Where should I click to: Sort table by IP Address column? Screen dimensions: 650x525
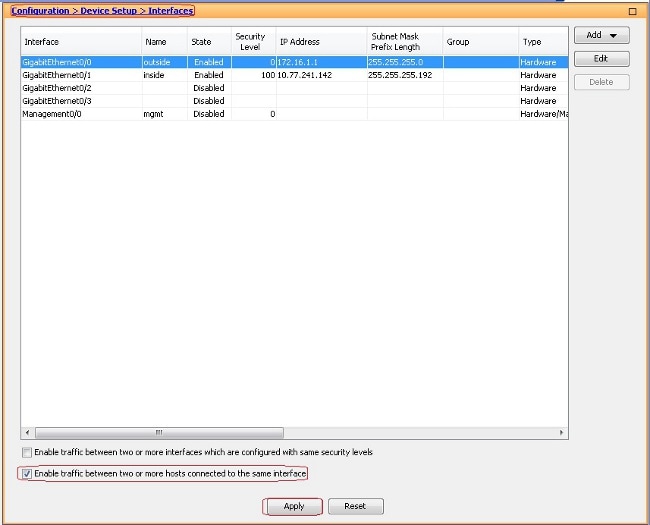pyautogui.click(x=320, y=42)
